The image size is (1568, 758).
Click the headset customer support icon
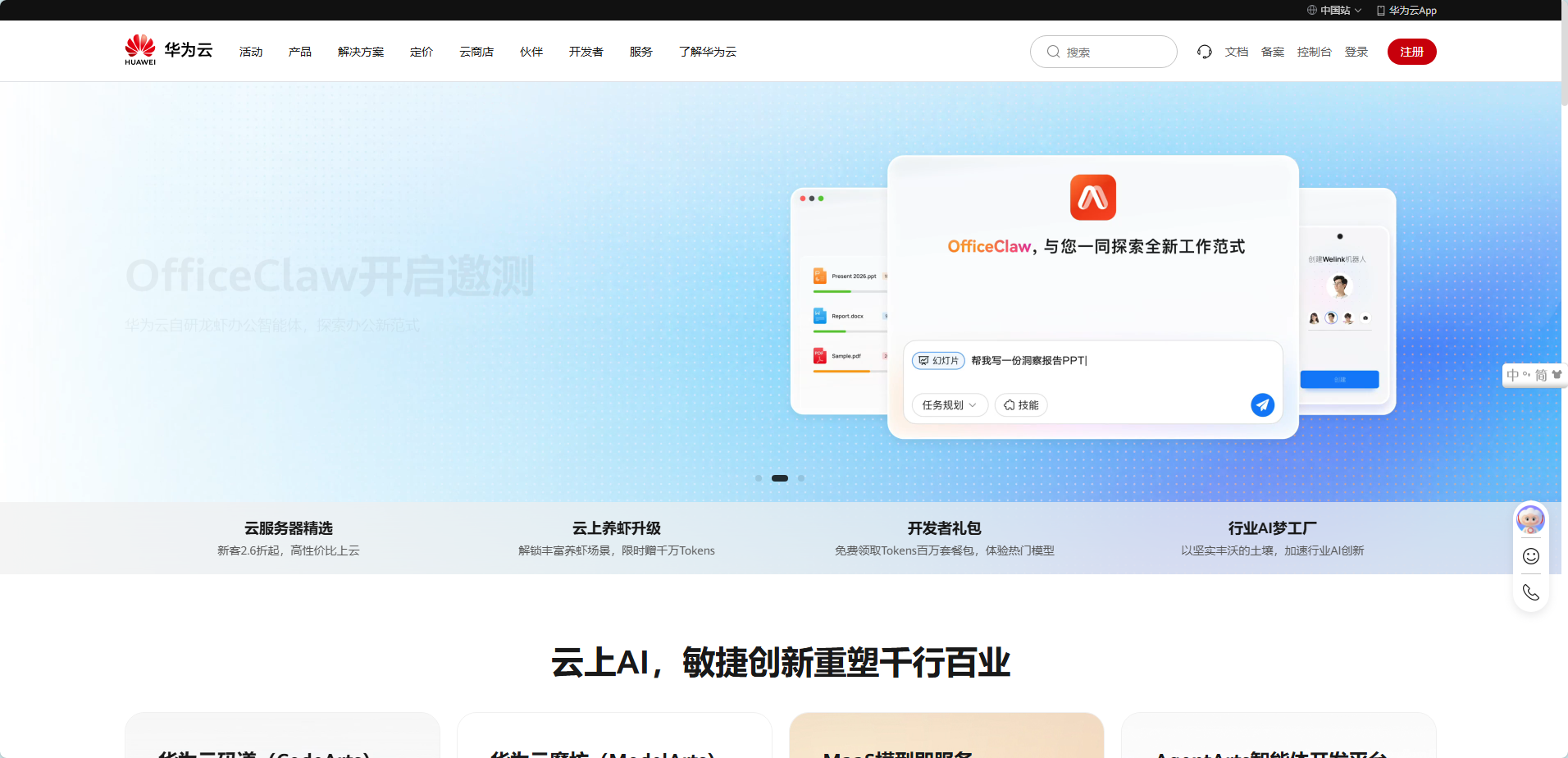[x=1204, y=52]
